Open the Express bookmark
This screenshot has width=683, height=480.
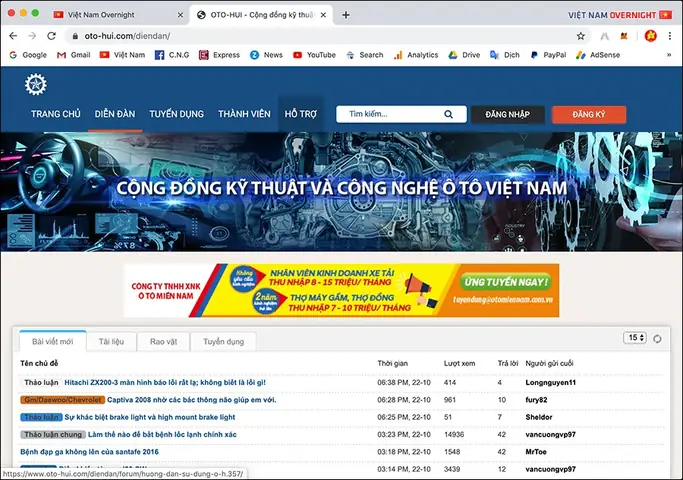(x=219, y=55)
